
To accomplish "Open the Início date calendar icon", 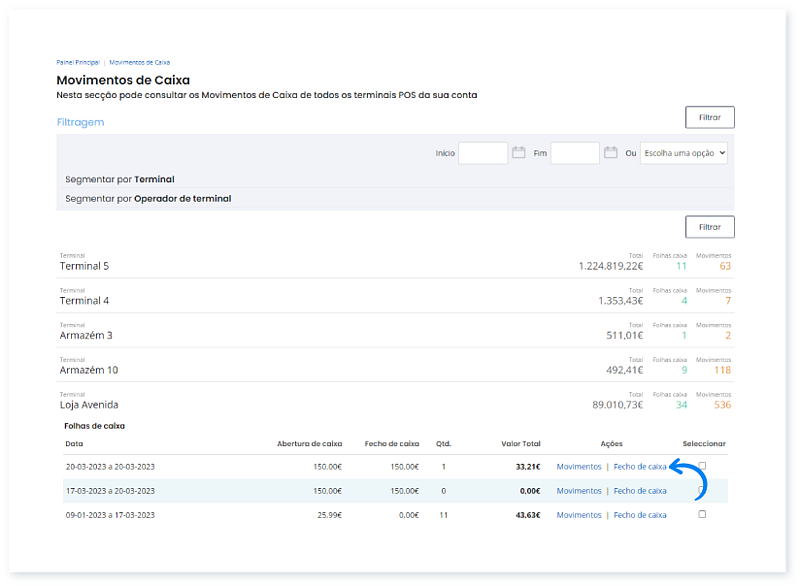I will tap(518, 153).
